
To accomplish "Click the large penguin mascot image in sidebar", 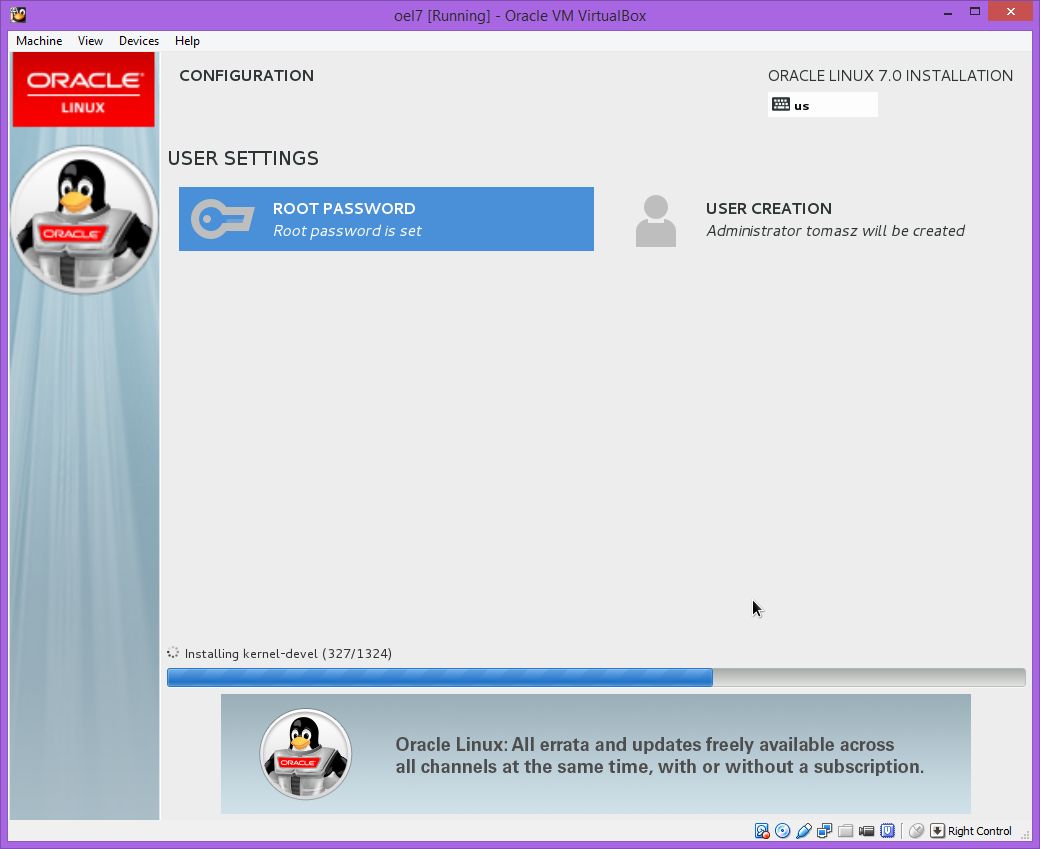I will 84,220.
